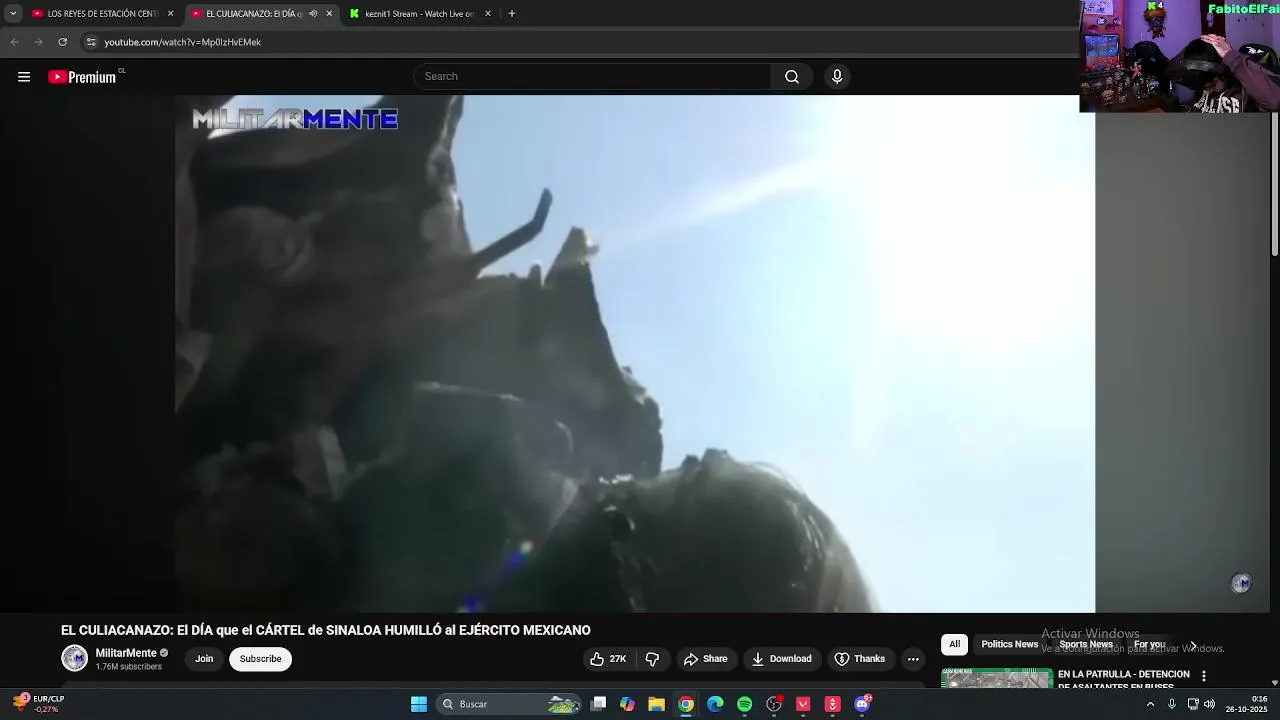
Task: Select the Sports News filter chip
Action: pos(1086,645)
